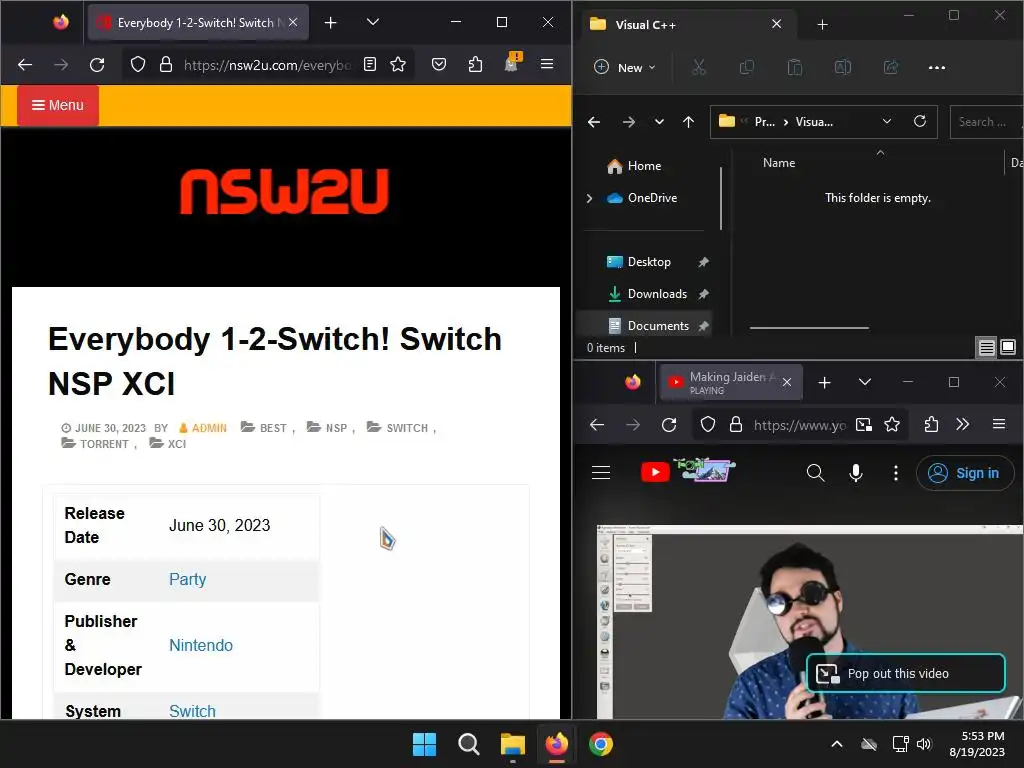Click the NSW2U site logo

pos(284,191)
